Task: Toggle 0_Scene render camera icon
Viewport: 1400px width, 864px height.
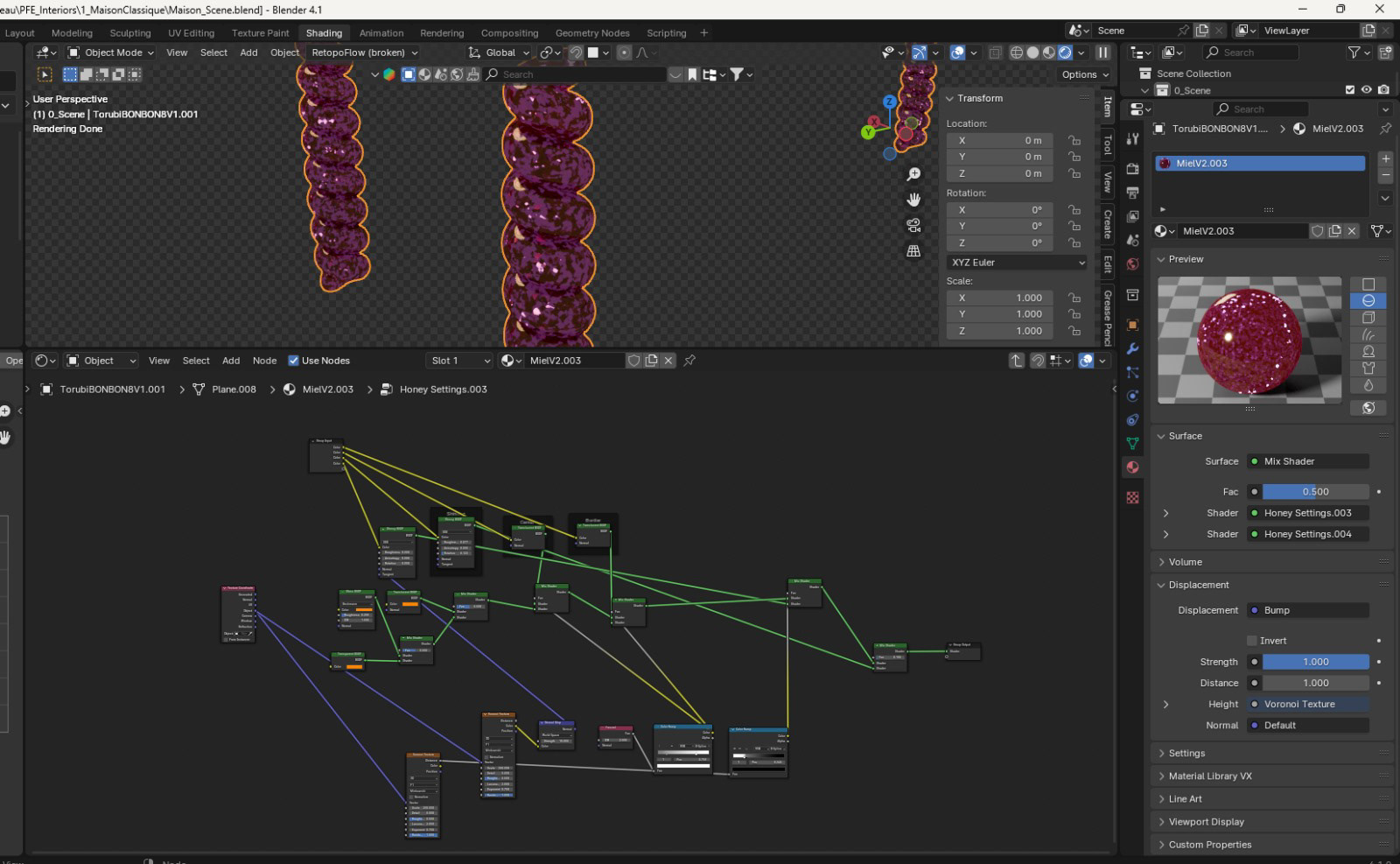Action: (1383, 90)
